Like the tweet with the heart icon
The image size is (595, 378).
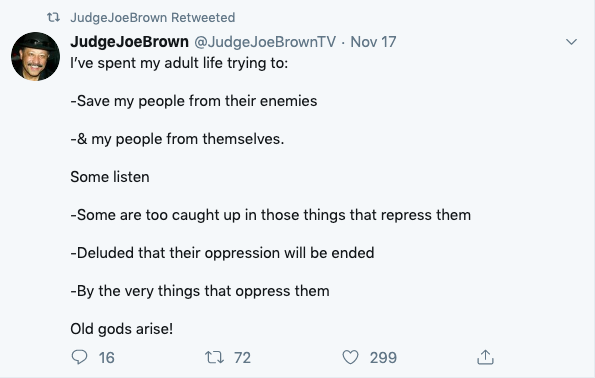350,357
